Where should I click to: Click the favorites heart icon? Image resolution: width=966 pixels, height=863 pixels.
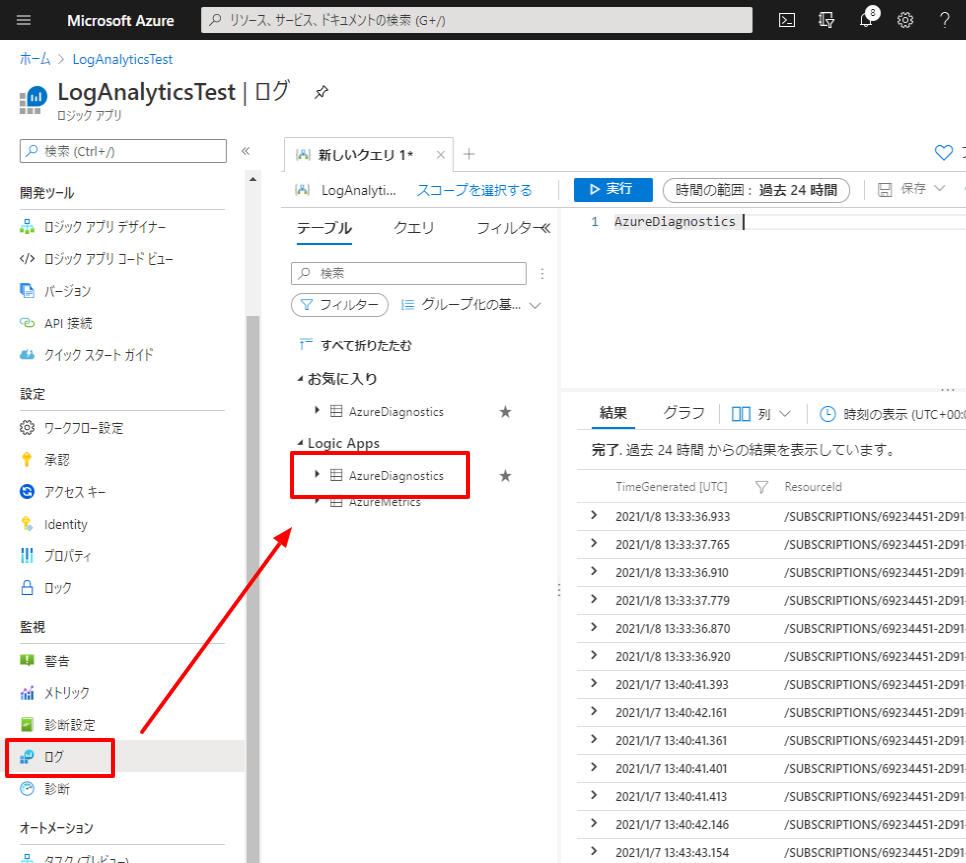tap(943, 153)
